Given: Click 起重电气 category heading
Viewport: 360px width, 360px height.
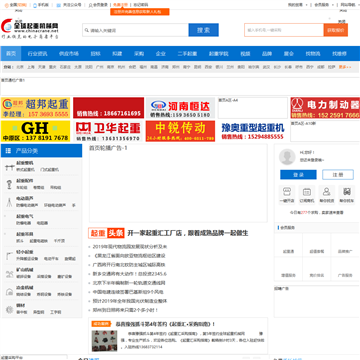Looking at the screenshot, I should point(25,216).
